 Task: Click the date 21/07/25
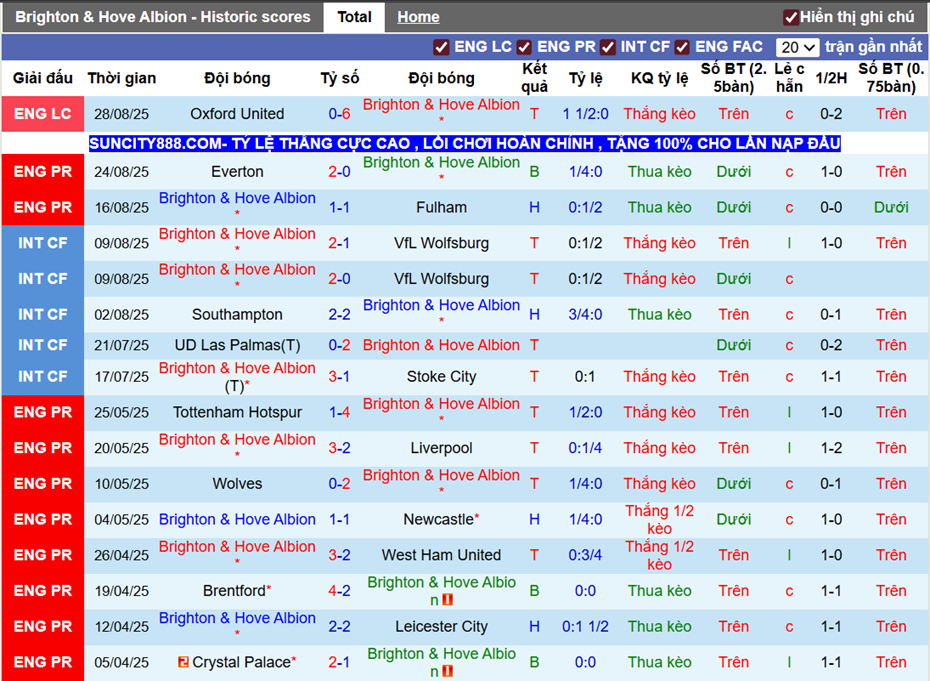click(x=122, y=345)
